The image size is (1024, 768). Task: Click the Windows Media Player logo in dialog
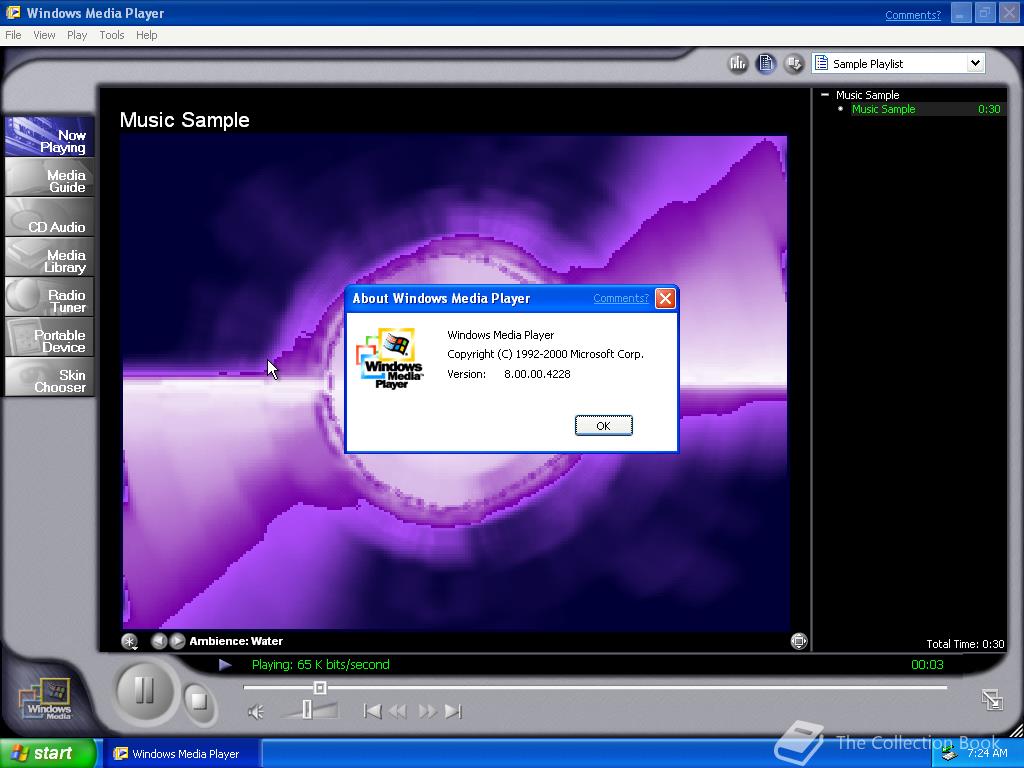[x=390, y=359]
